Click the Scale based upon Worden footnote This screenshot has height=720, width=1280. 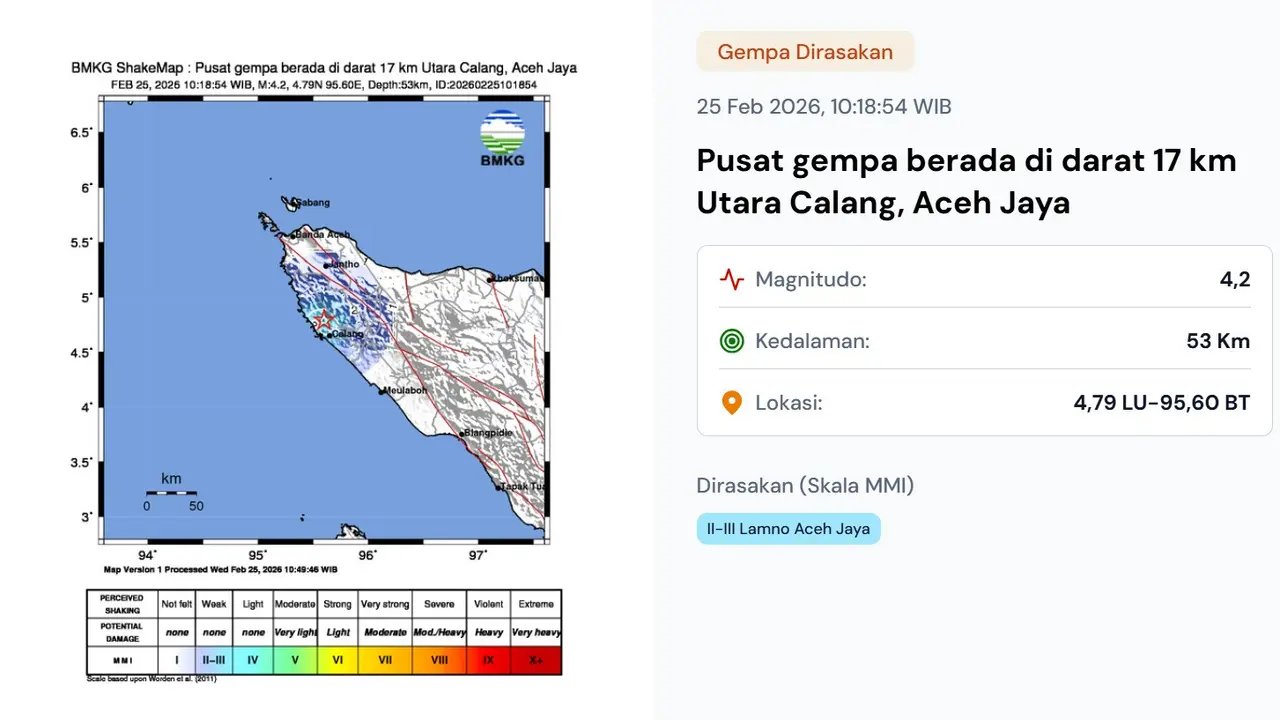coord(152,679)
